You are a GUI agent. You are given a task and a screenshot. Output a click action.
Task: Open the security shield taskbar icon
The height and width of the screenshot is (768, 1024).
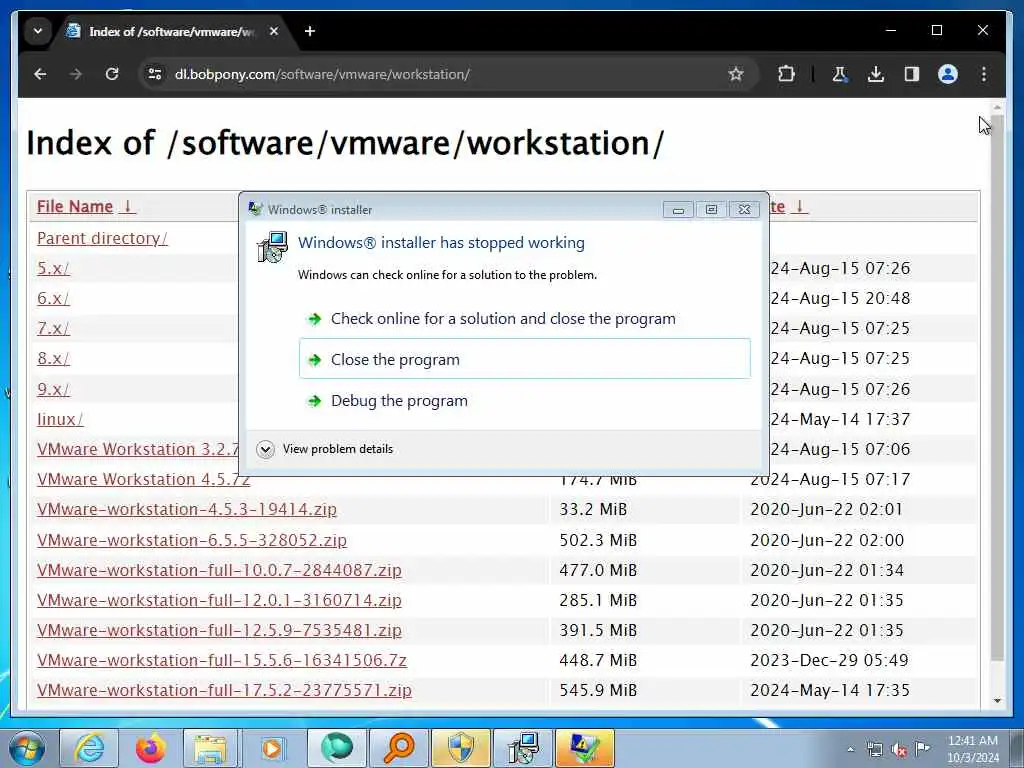click(460, 748)
